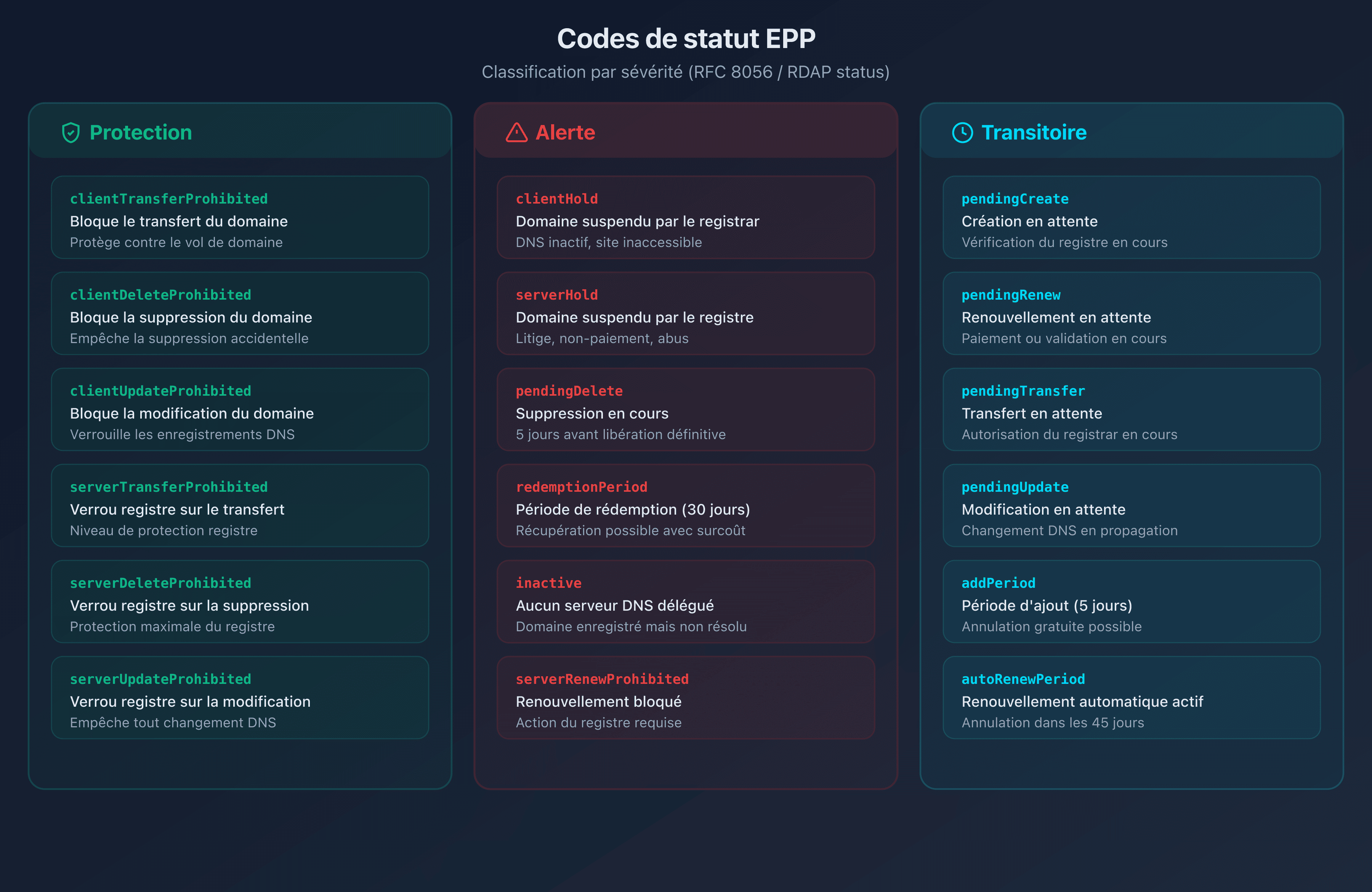Click text Récupération possible avec surcoût

pos(630,531)
